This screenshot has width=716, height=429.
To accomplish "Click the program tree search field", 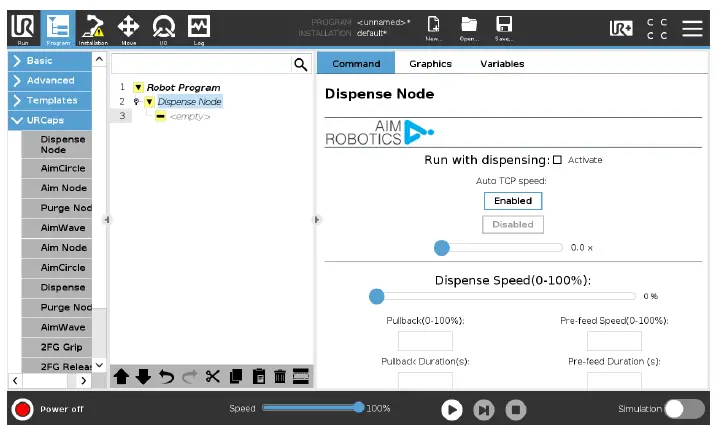I will pyautogui.click(x=201, y=64).
